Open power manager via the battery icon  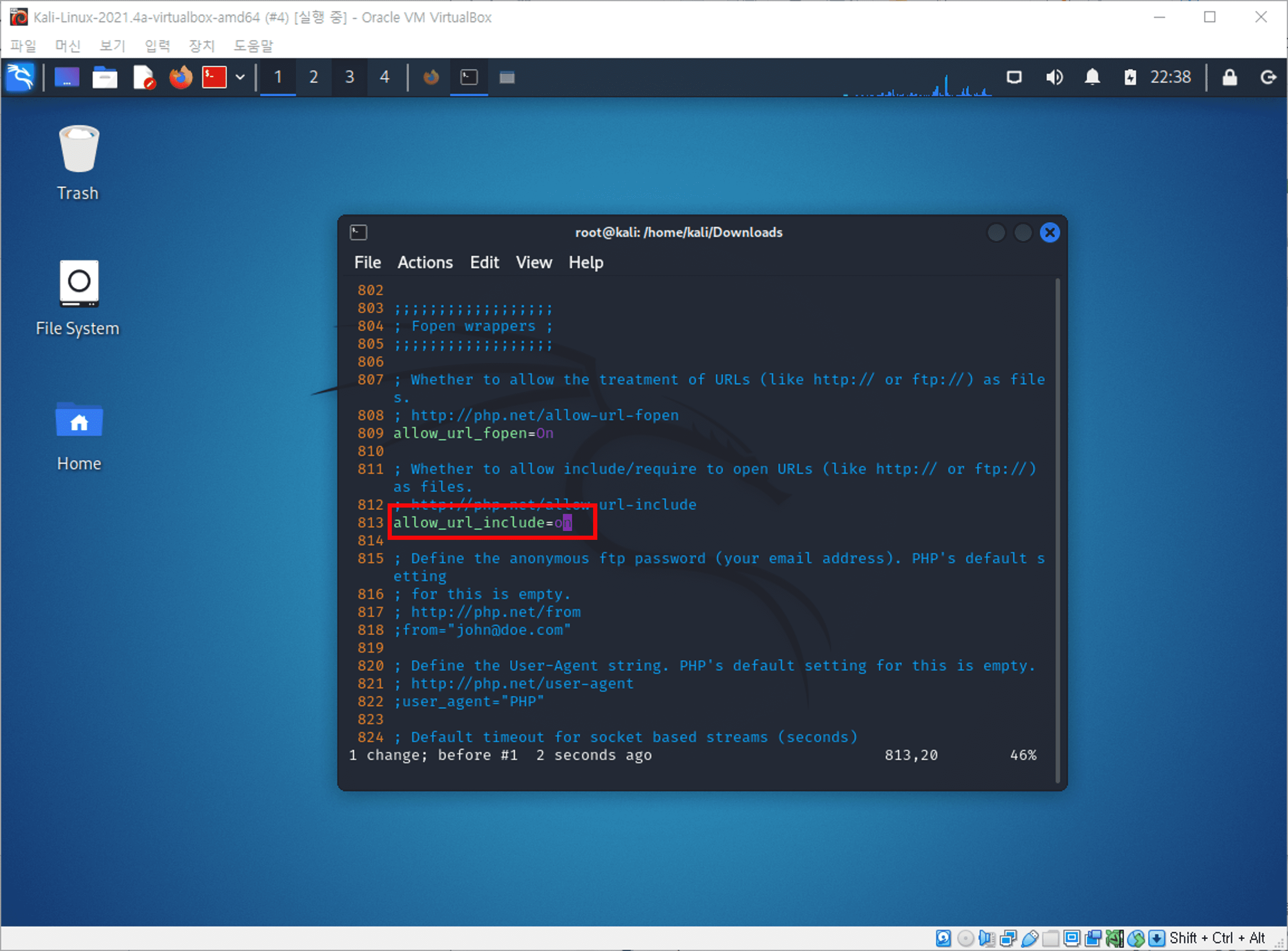[1131, 77]
